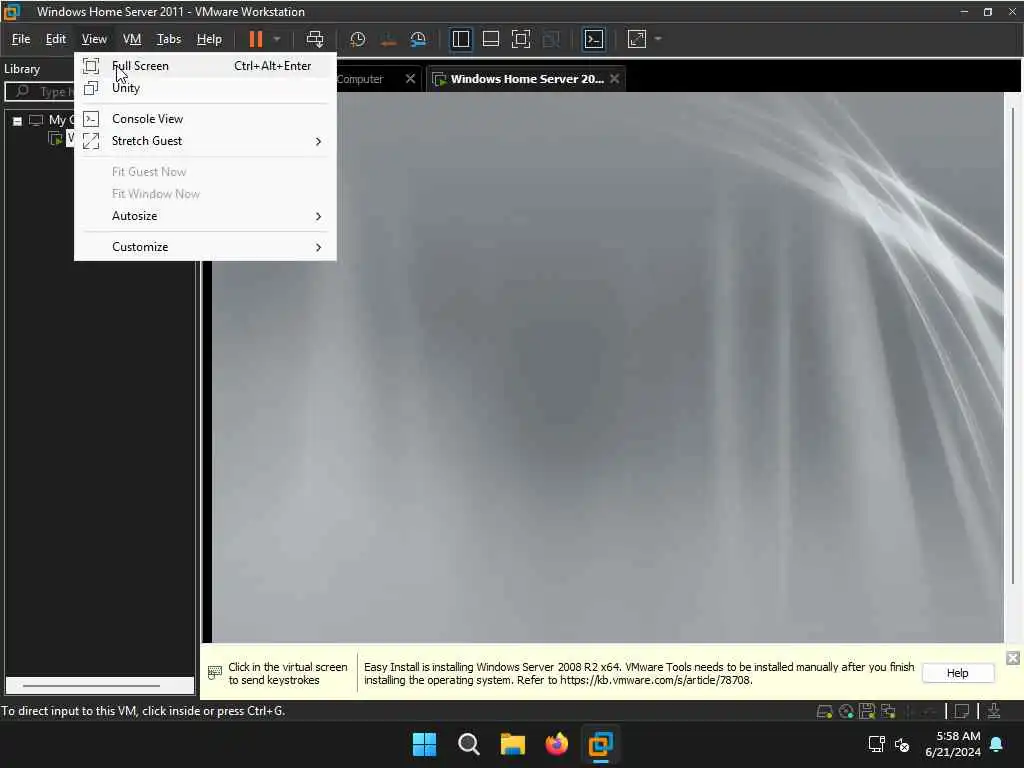
Task: Open File Explorer from the taskbar
Action: pos(513,744)
